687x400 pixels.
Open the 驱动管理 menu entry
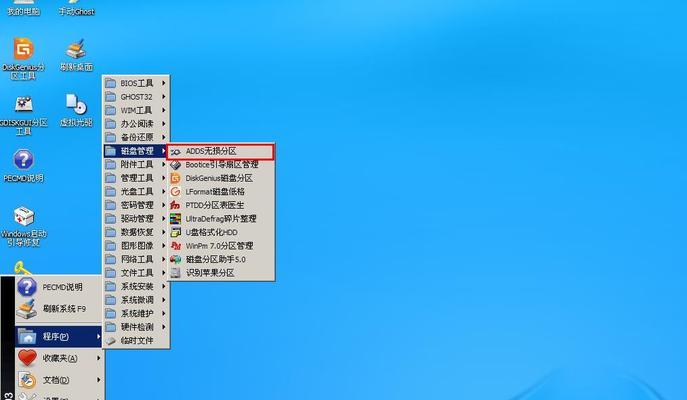coord(136,219)
